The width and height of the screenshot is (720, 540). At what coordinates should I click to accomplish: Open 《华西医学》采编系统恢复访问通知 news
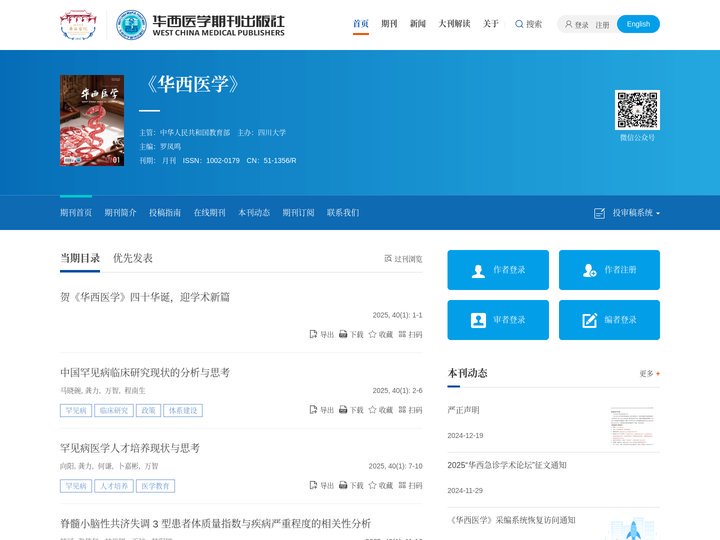click(x=512, y=520)
